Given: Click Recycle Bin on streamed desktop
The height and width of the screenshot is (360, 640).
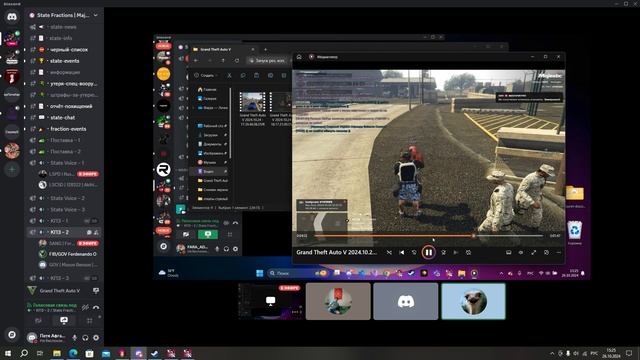Looking at the screenshot, I should [x=575, y=231].
